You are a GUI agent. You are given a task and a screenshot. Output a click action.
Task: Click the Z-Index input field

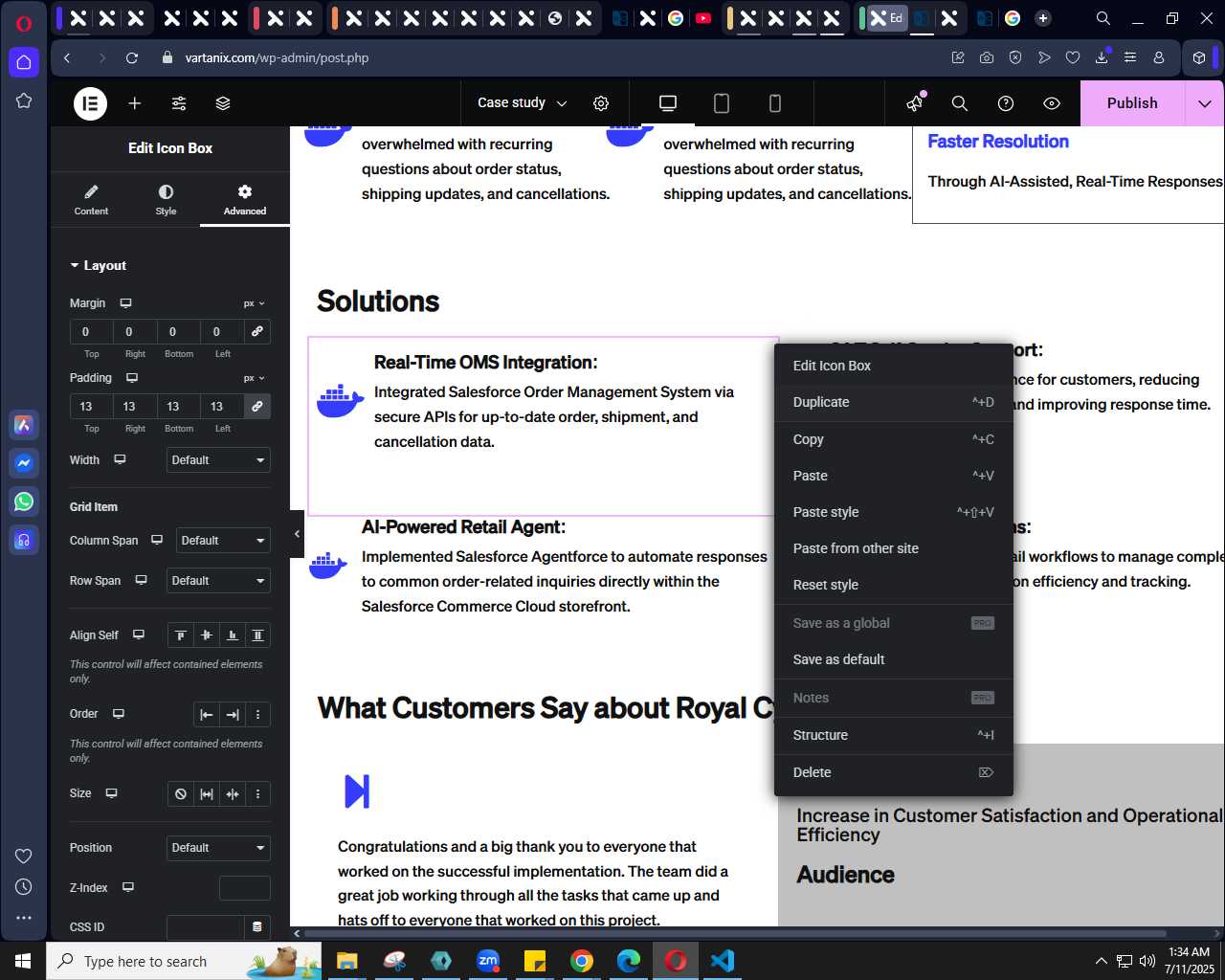coord(245,888)
